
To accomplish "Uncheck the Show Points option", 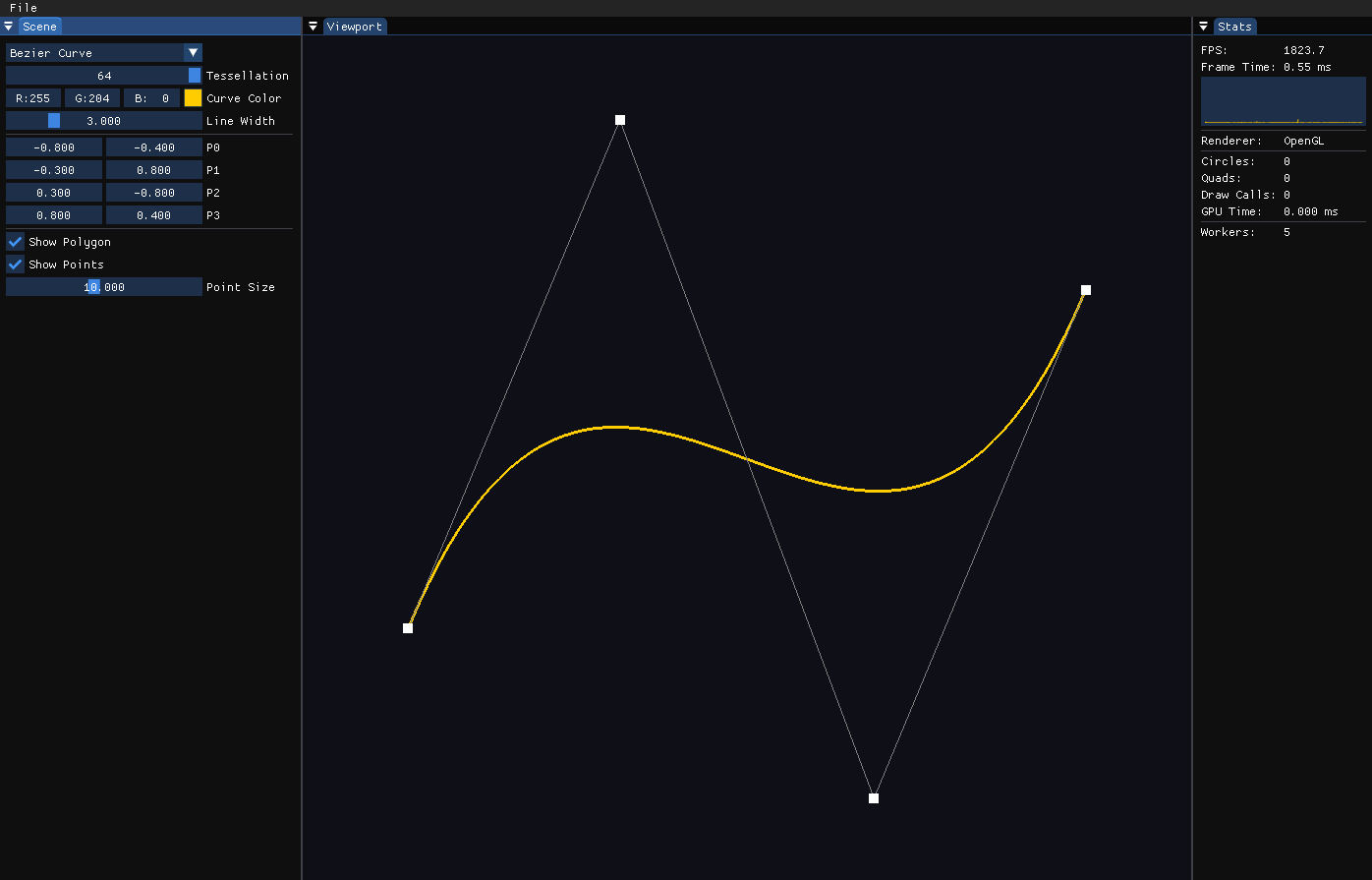I will click(x=16, y=264).
